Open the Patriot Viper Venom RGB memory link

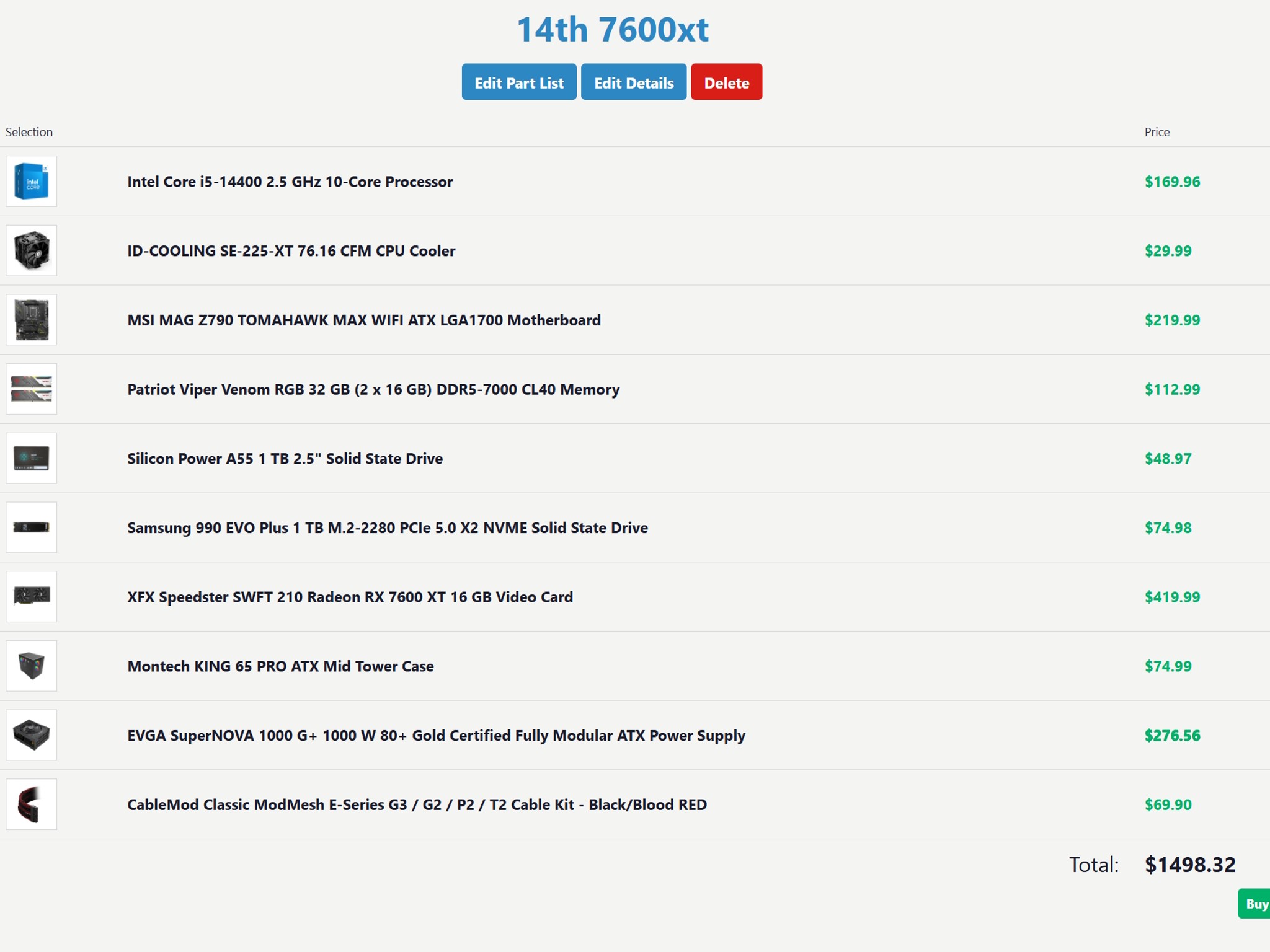(x=373, y=390)
